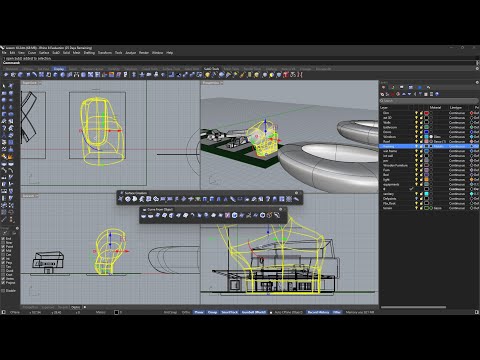Select the WoodenFurniture layer row
480x360 pixels.
pos(429,165)
